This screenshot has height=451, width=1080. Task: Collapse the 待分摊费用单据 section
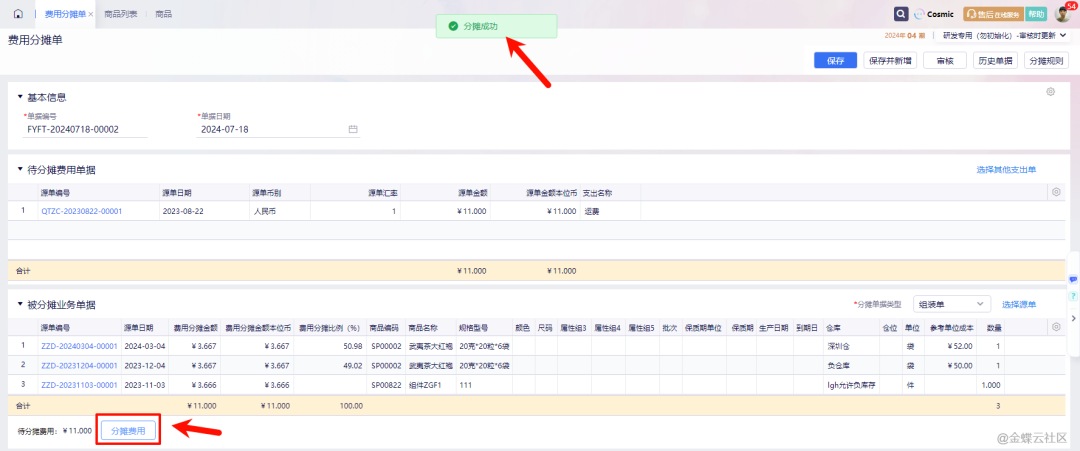(19, 169)
